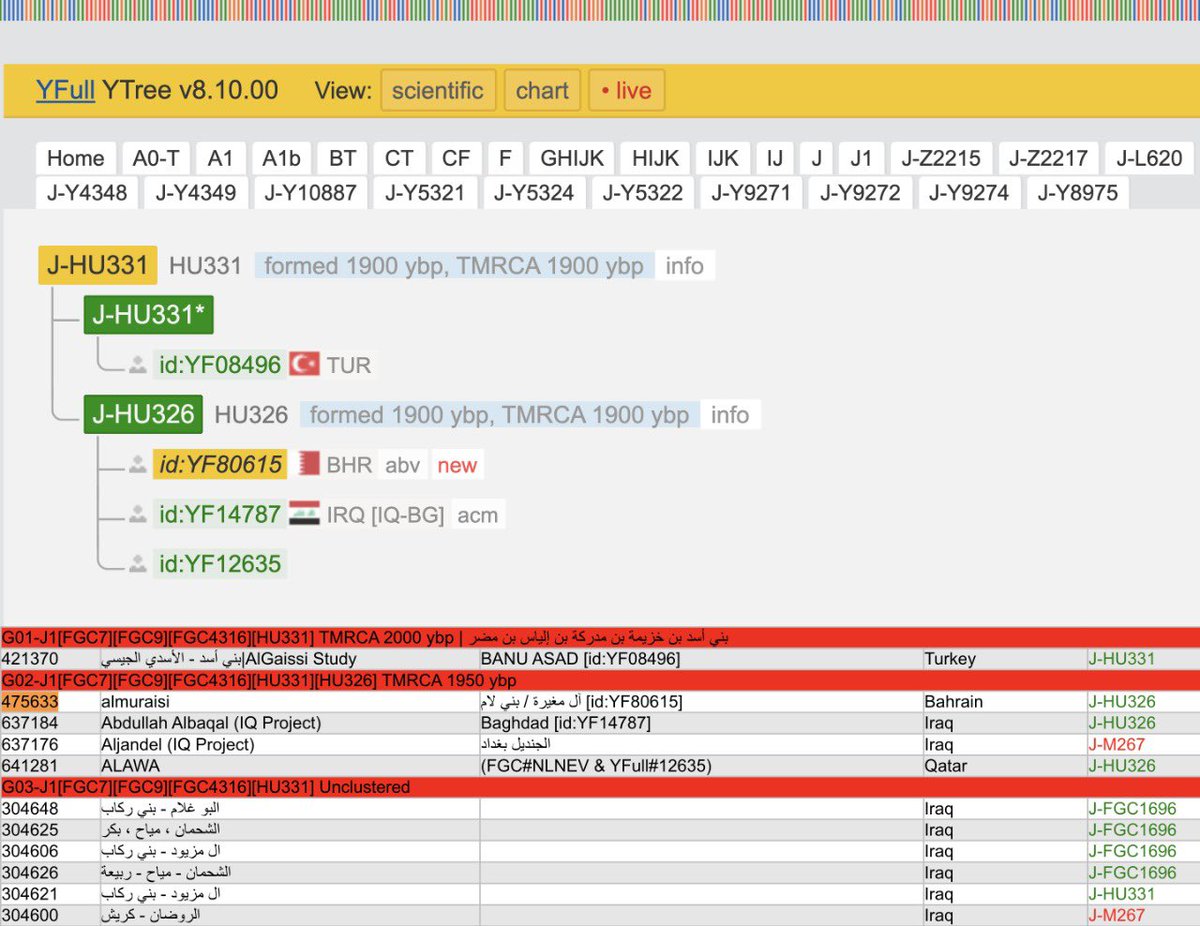Viewport: 1200px width, 926px height.
Task: Open sample id:YF12635
Action: click(220, 564)
